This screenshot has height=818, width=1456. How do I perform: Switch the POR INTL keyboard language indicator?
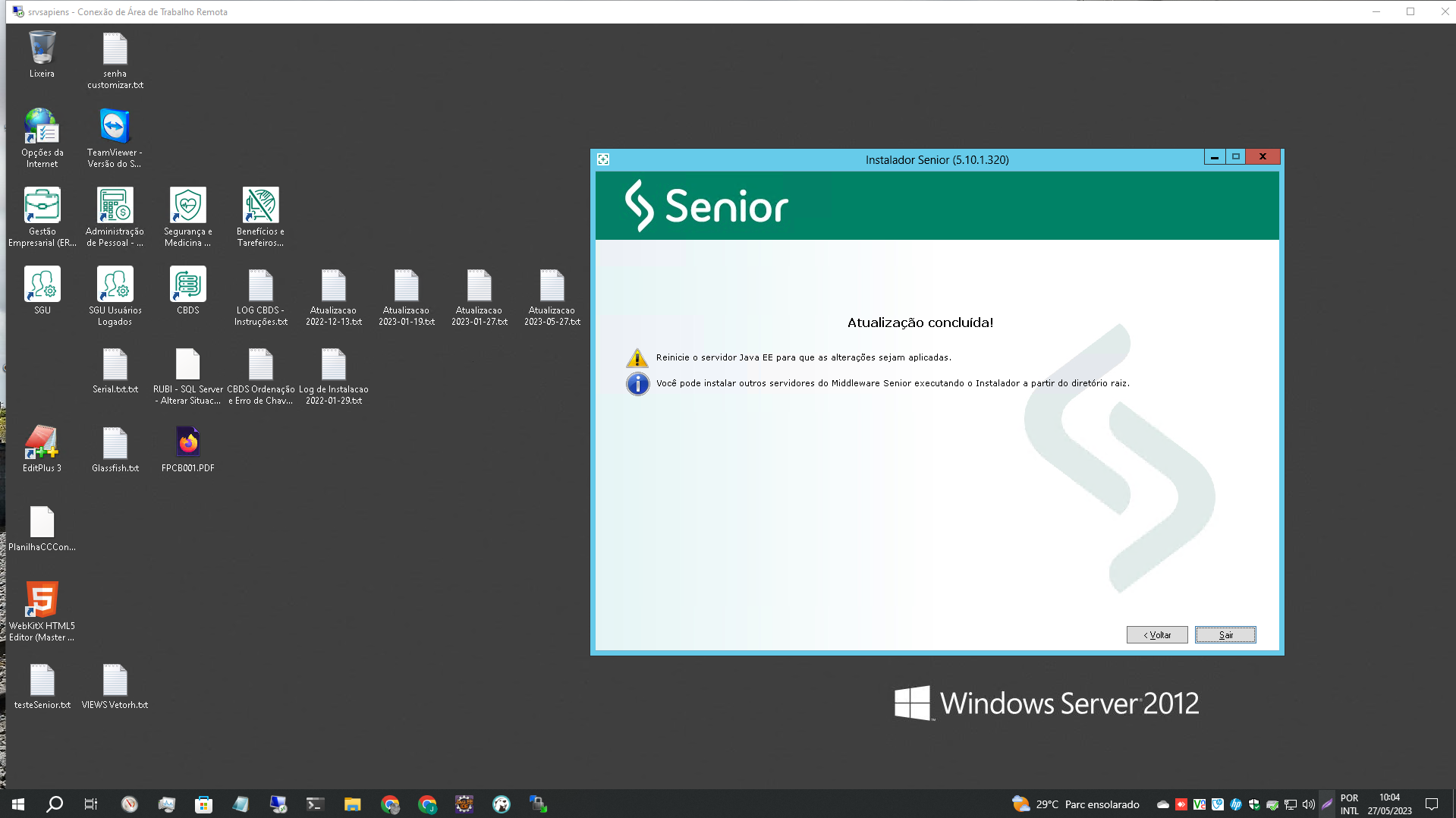pyautogui.click(x=1350, y=804)
